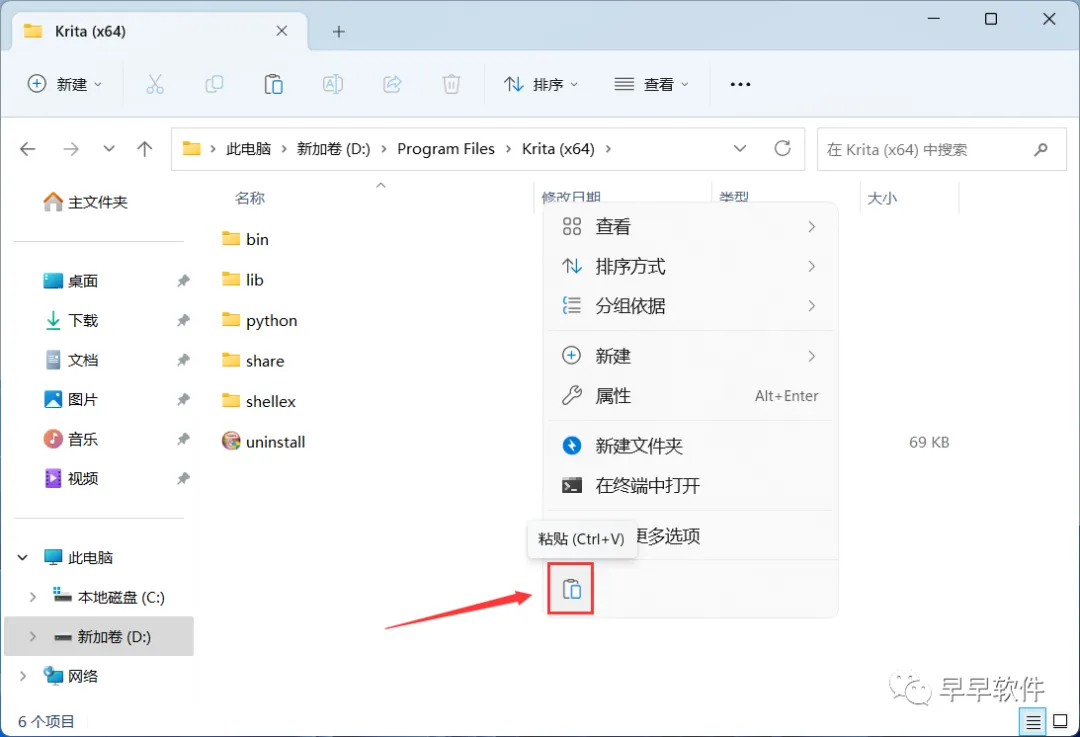Click the Paste clipboard icon in toolbar
1080x737 pixels.
(273, 85)
